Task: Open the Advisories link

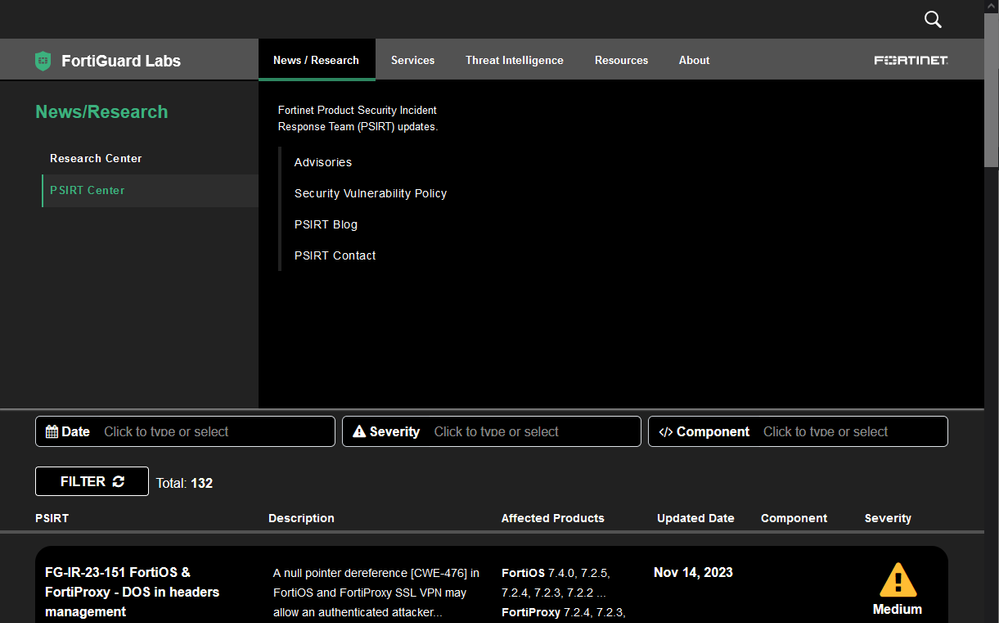Action: pyautogui.click(x=322, y=162)
